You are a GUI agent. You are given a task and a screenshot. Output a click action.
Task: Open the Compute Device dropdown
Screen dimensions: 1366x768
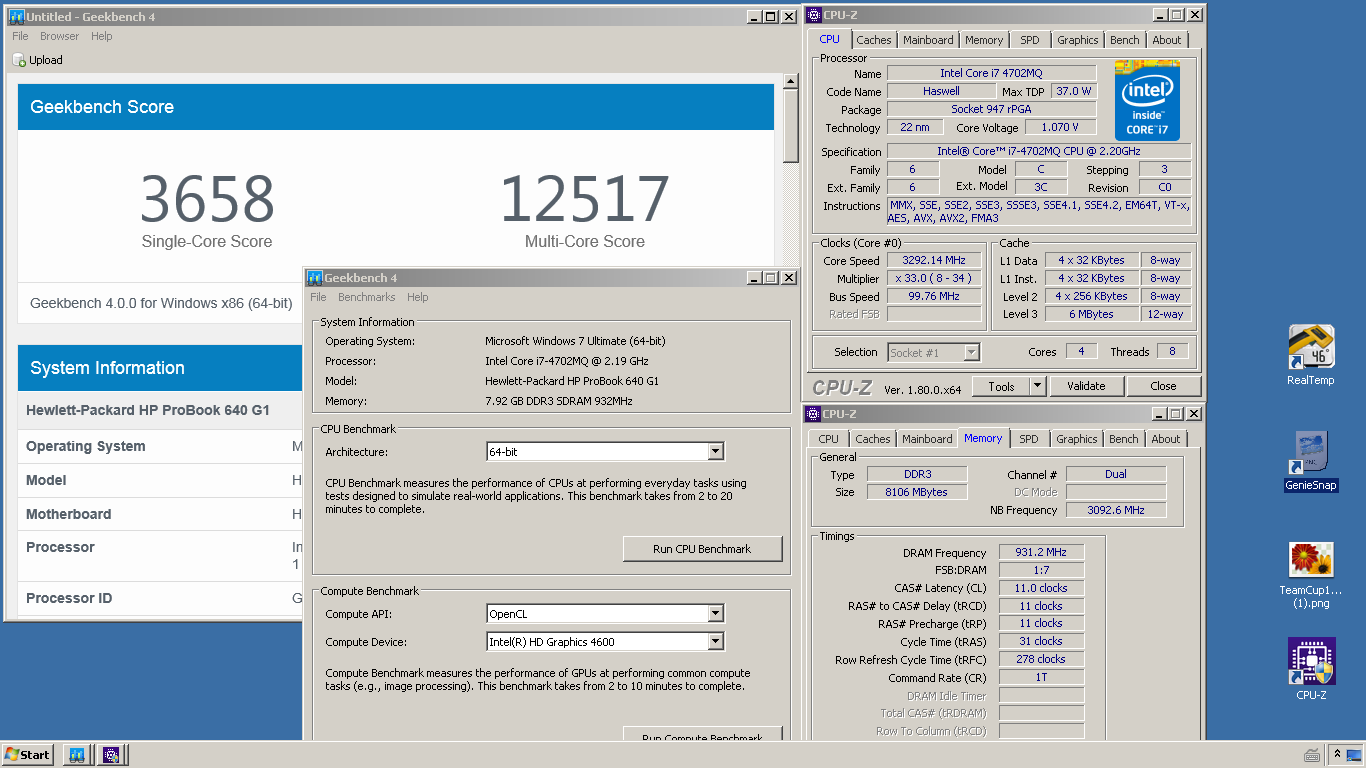[715, 642]
